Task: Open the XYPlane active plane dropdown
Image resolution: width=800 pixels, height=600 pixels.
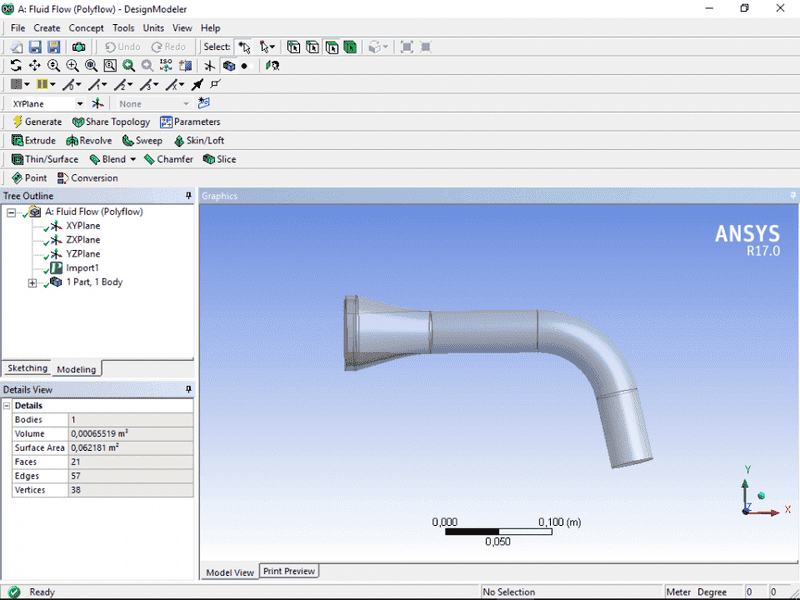Action: [x=80, y=104]
